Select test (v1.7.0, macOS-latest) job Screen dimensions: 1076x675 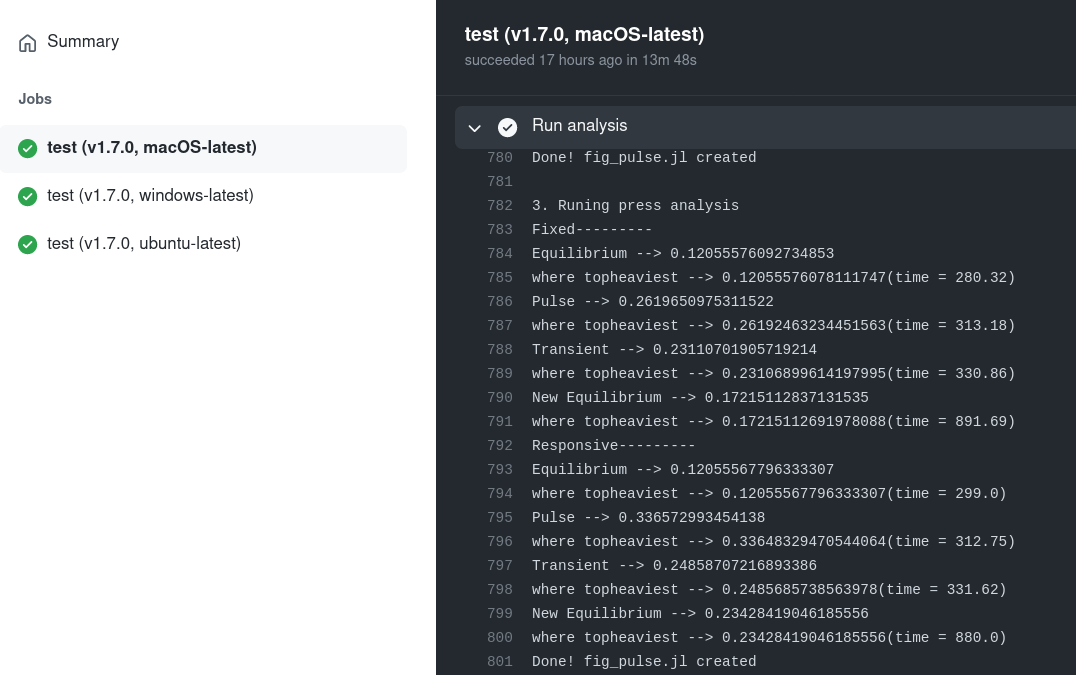pos(203,148)
